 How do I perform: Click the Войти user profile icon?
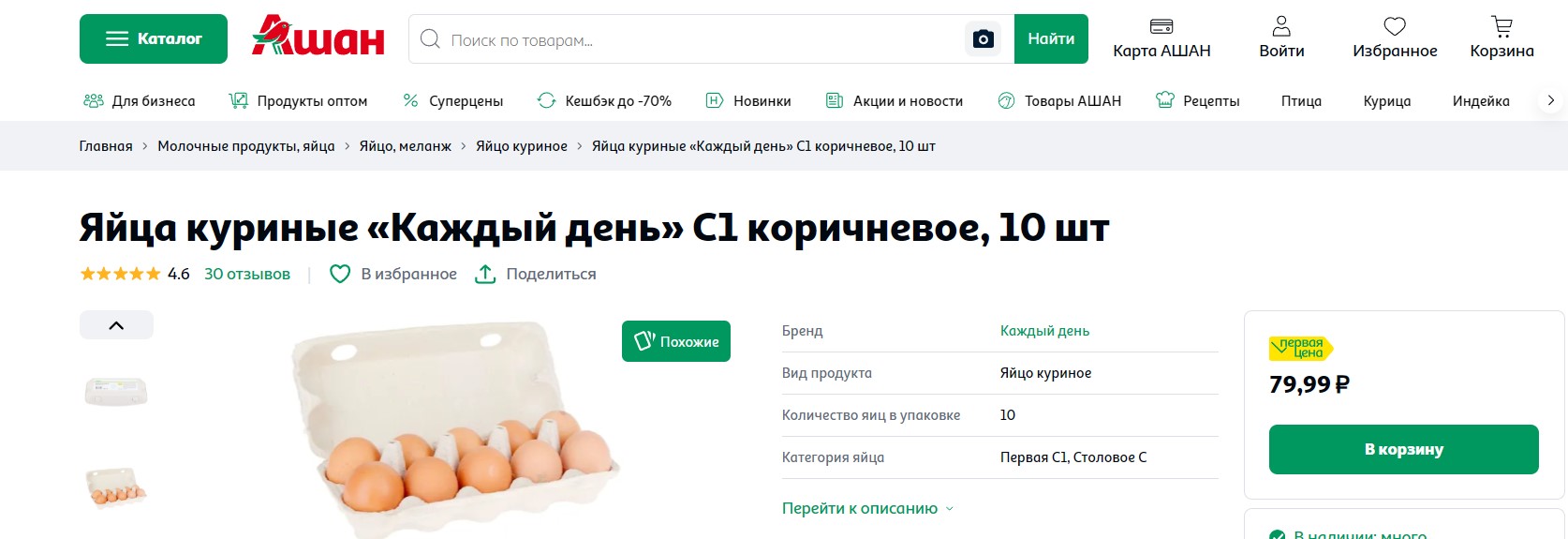pyautogui.click(x=1281, y=26)
